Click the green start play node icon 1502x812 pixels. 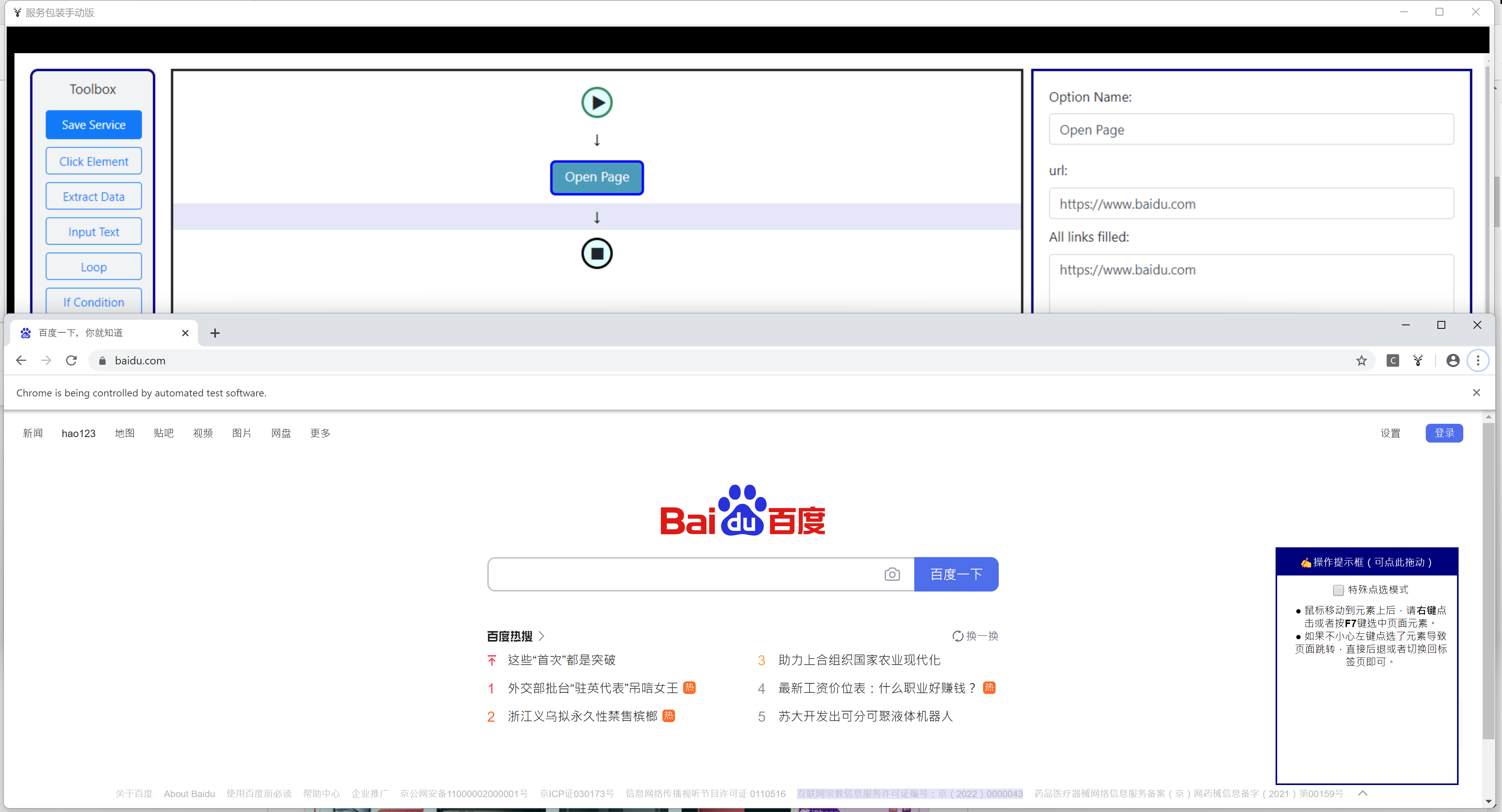(596, 102)
